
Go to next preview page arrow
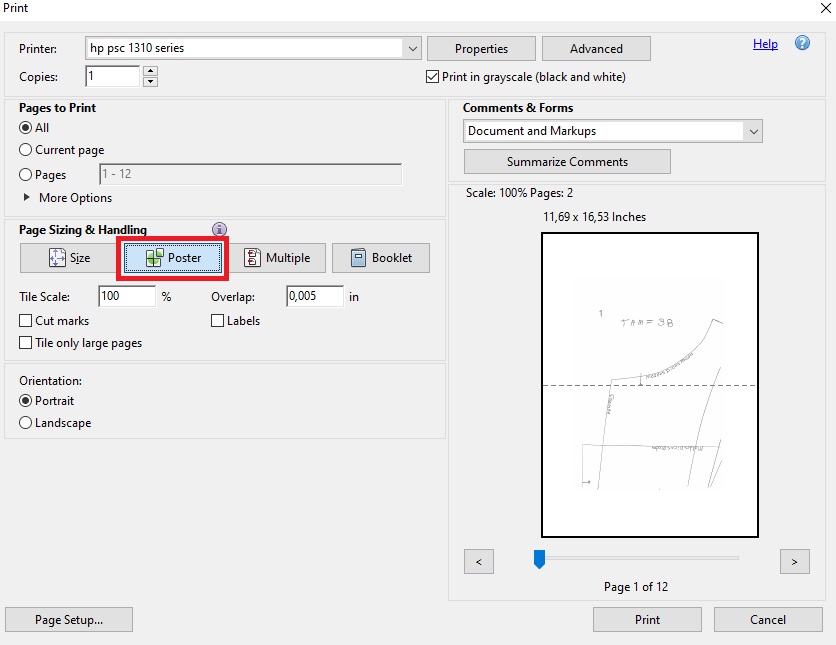[794, 562]
